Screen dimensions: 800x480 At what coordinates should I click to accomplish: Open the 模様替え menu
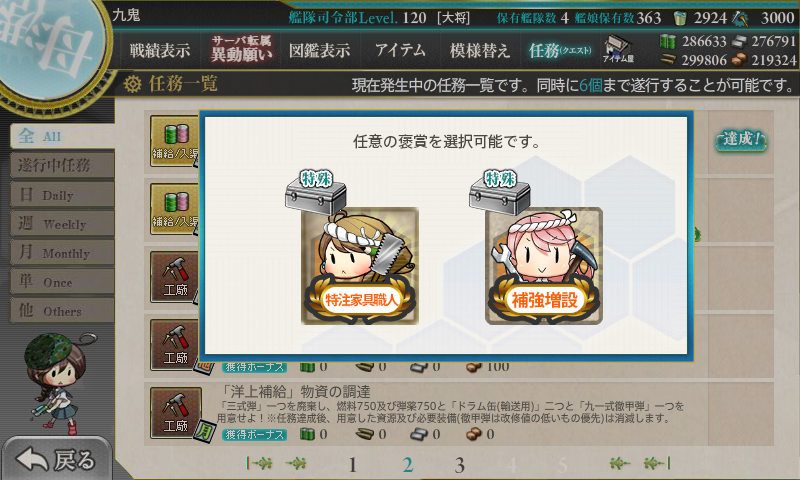point(479,50)
